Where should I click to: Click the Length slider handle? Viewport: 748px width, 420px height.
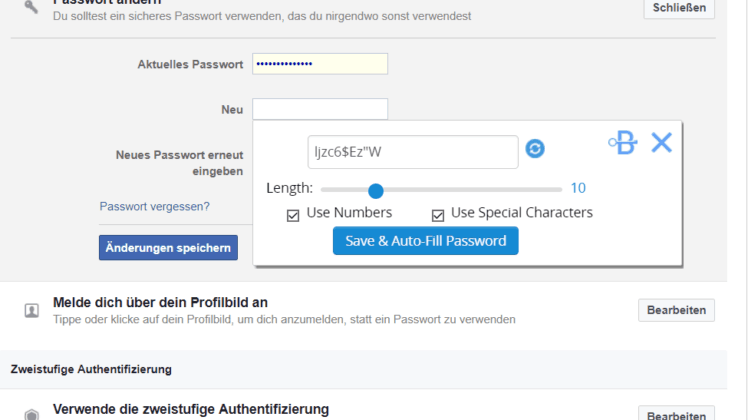pos(376,190)
